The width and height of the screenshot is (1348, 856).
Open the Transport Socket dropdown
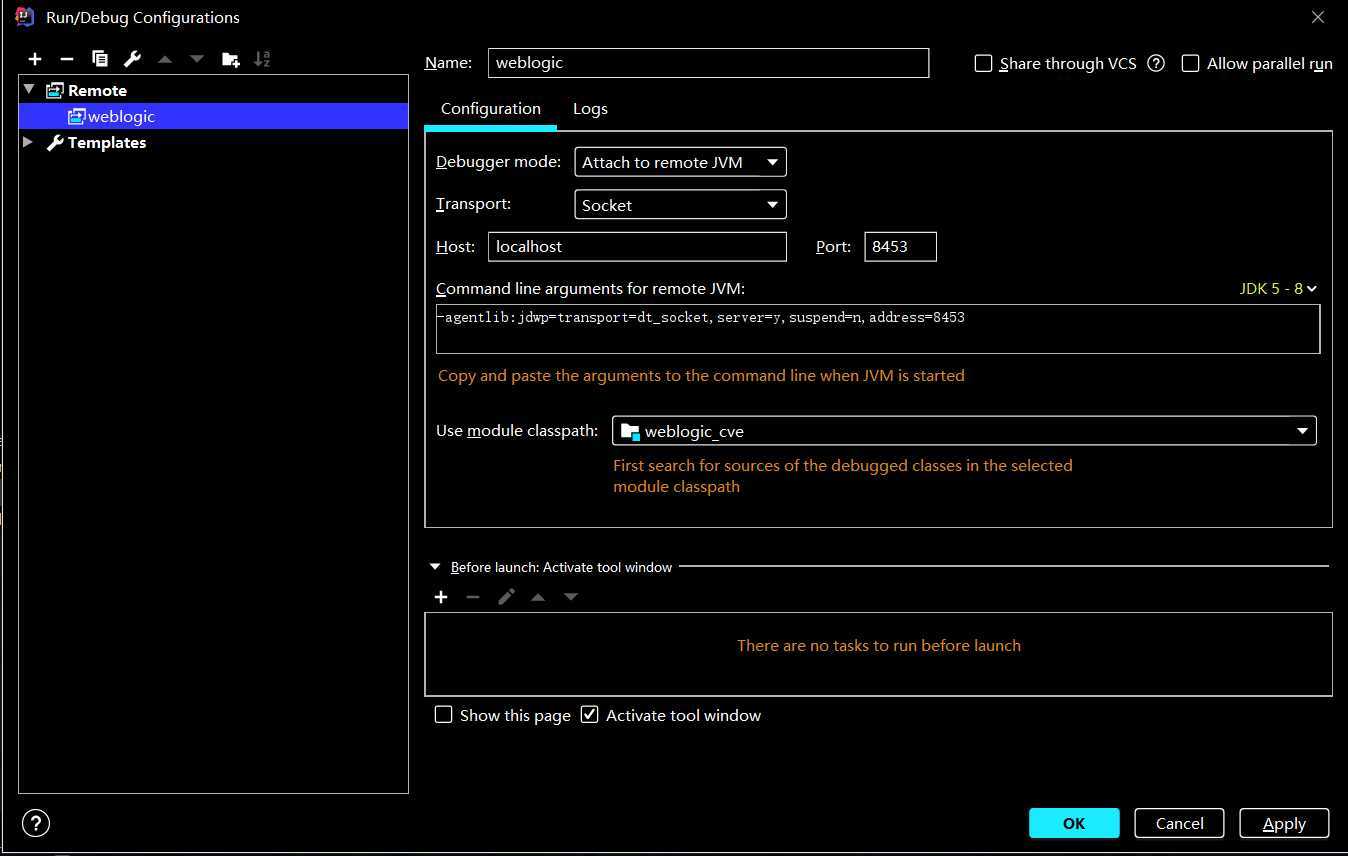[680, 205]
